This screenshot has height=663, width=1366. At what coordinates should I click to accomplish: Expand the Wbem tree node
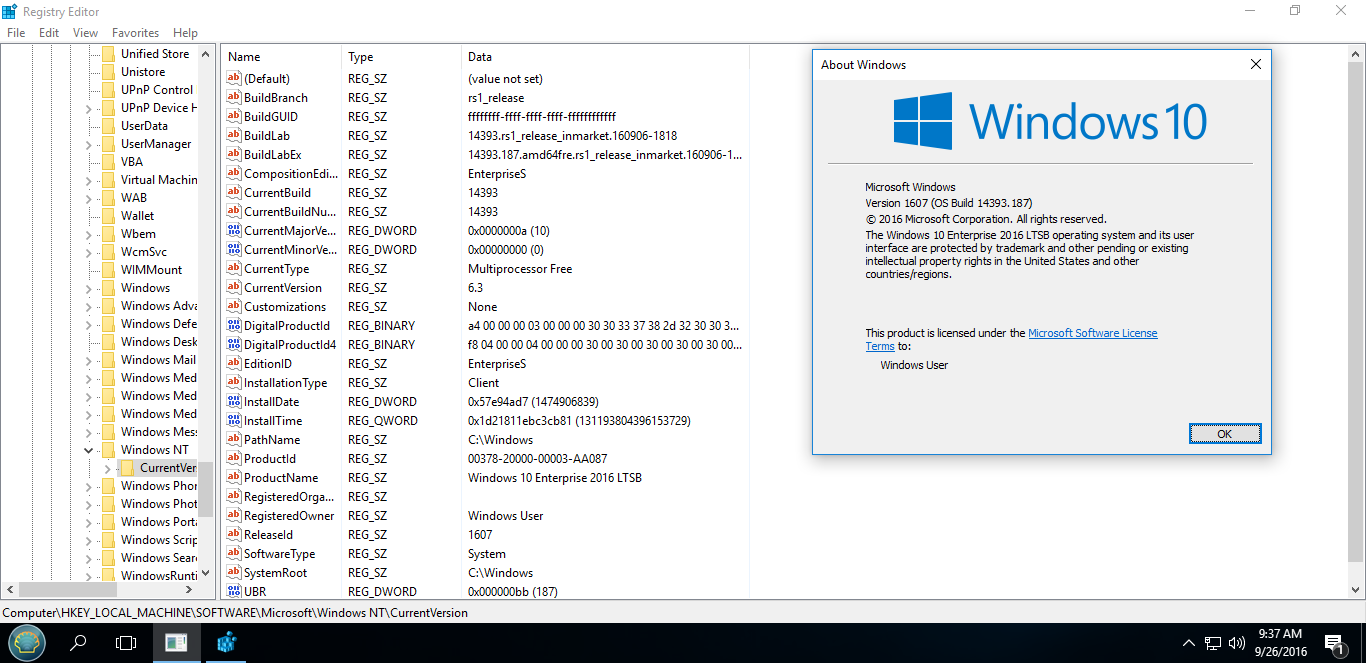point(88,234)
